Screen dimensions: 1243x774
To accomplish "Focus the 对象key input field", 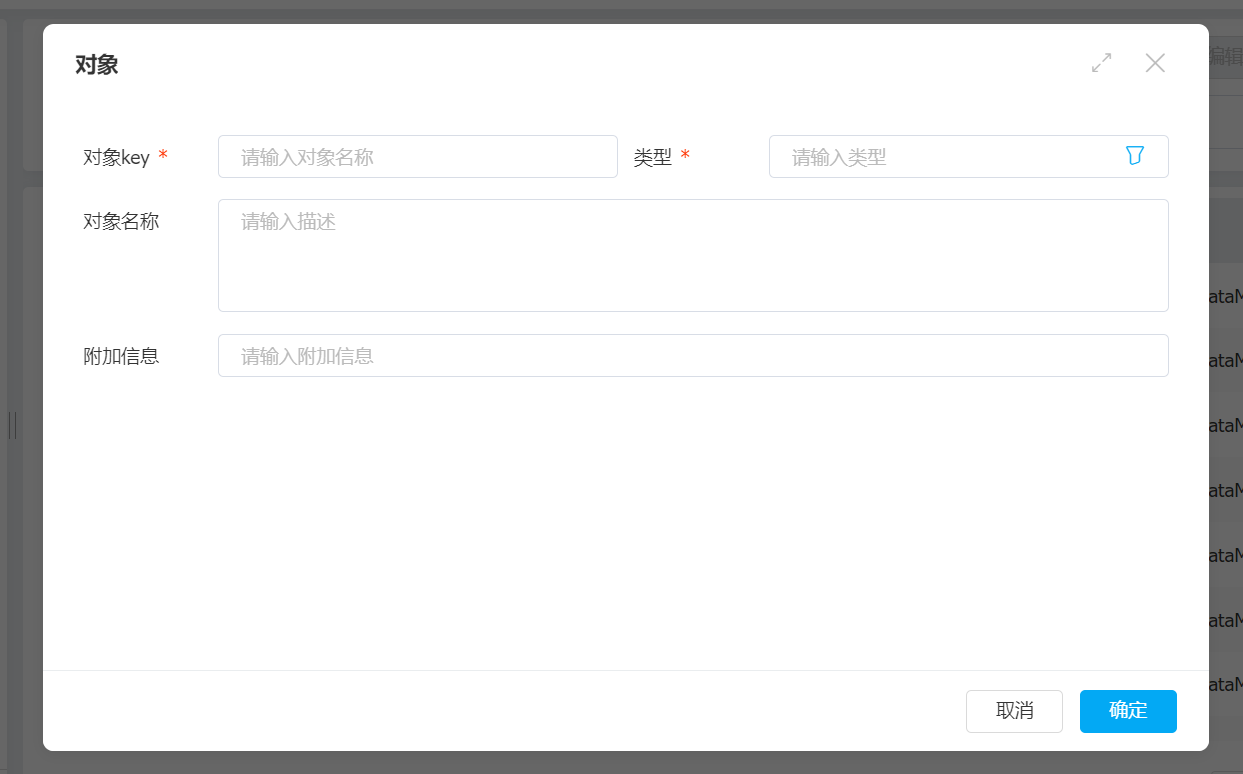I will pos(417,157).
